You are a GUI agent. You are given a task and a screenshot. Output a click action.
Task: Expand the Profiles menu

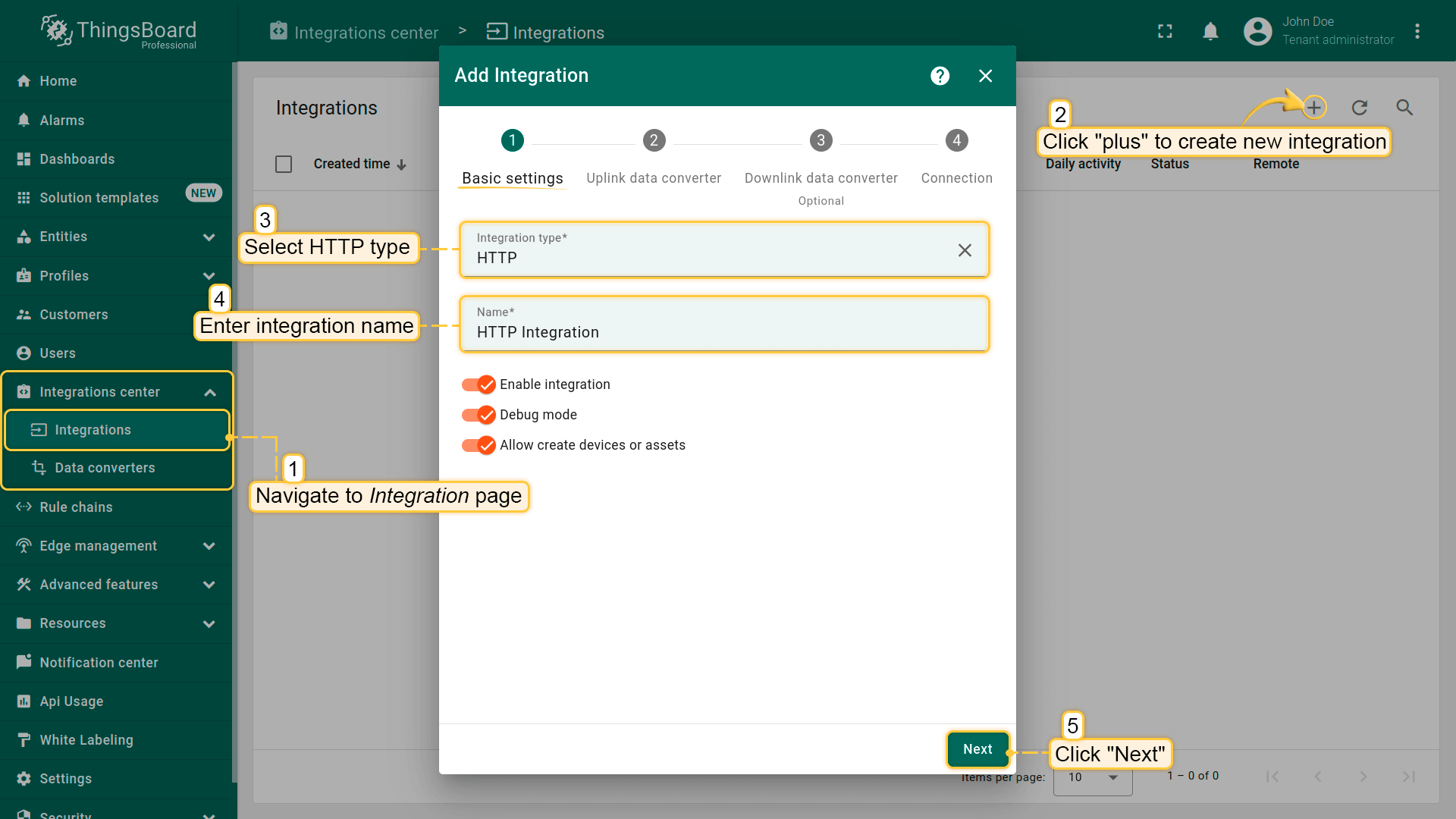coord(209,276)
